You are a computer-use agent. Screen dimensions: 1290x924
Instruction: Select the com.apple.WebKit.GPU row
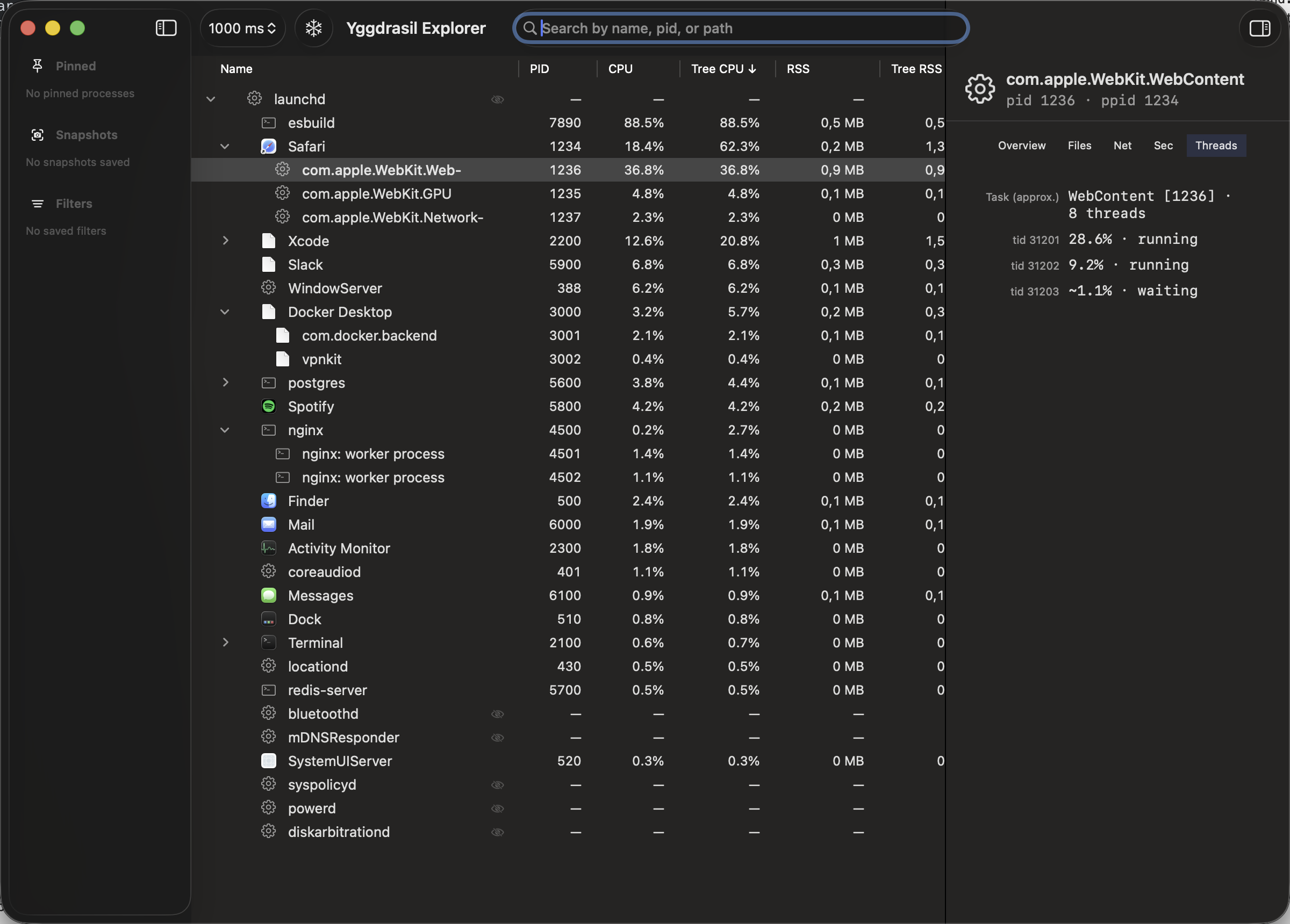568,193
